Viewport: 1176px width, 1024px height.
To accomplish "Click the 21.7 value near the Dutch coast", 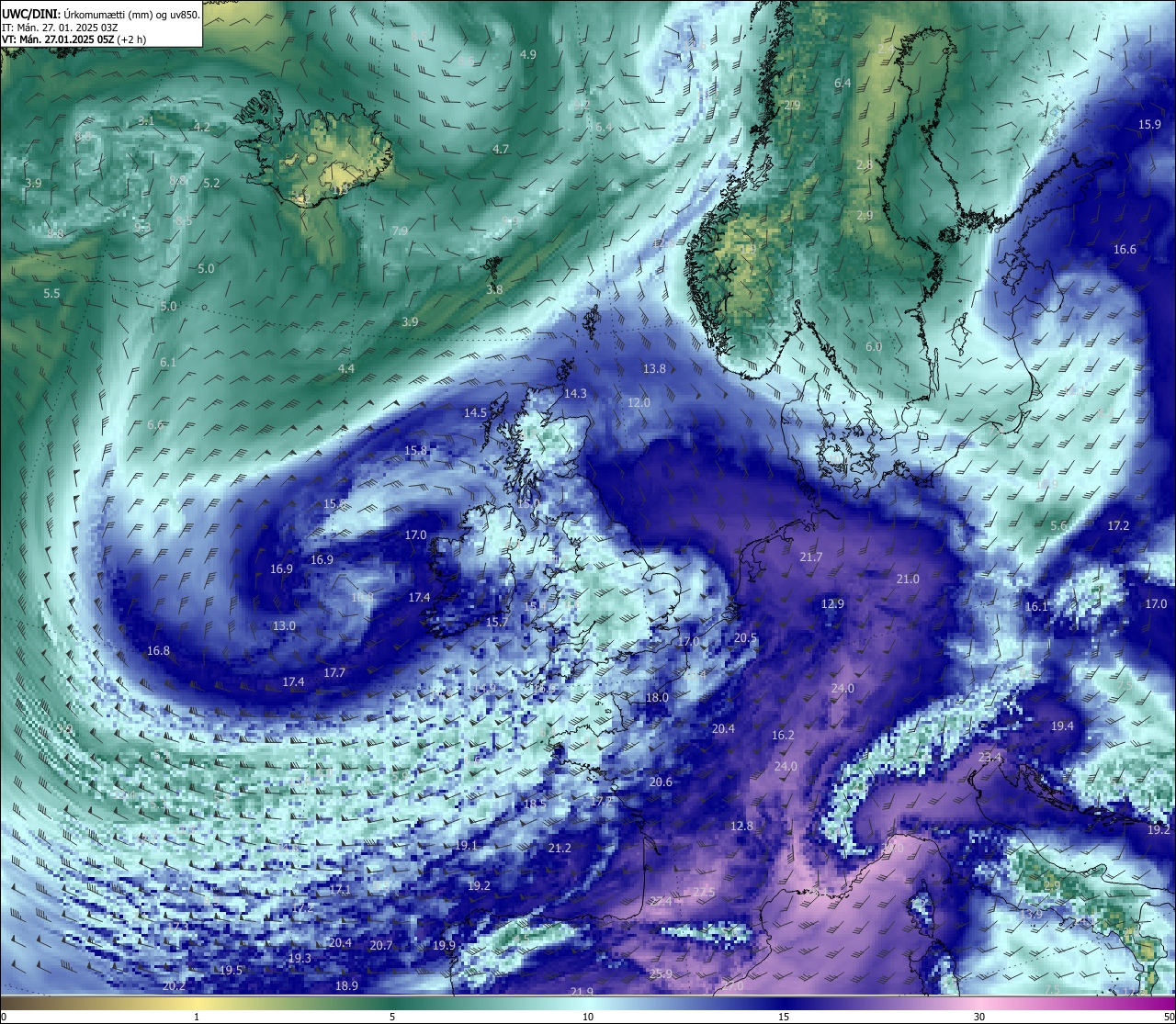I will click(811, 557).
